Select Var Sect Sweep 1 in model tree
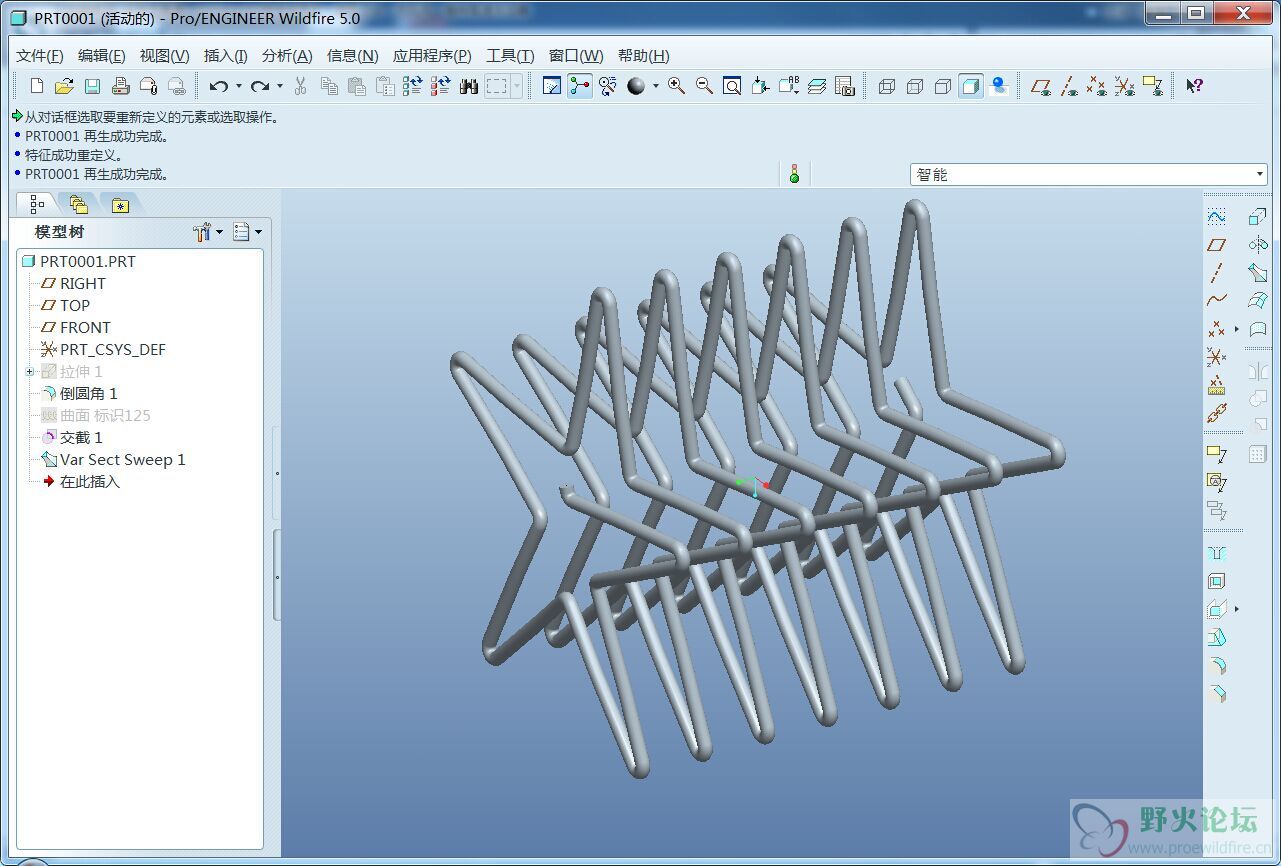The image size is (1281, 866). tap(122, 460)
